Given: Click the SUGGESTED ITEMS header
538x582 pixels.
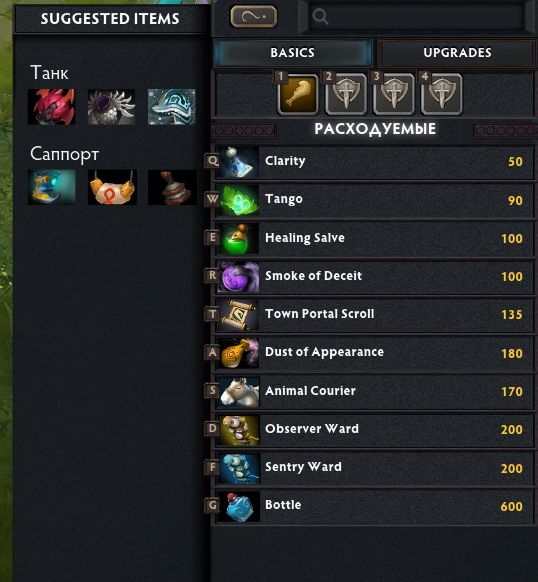Looking at the screenshot, I should (x=110, y=19).
